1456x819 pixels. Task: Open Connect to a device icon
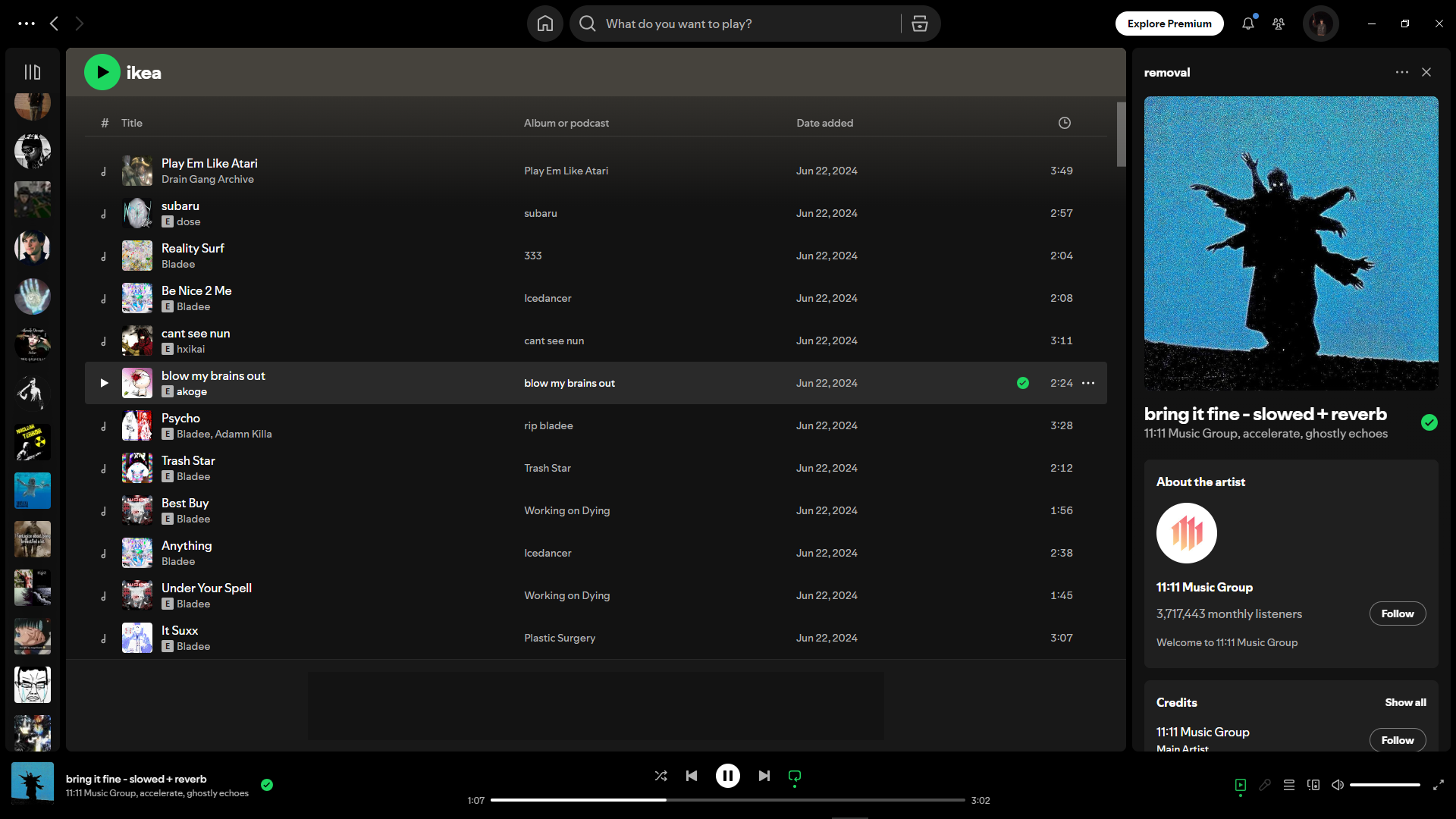[x=1313, y=785]
